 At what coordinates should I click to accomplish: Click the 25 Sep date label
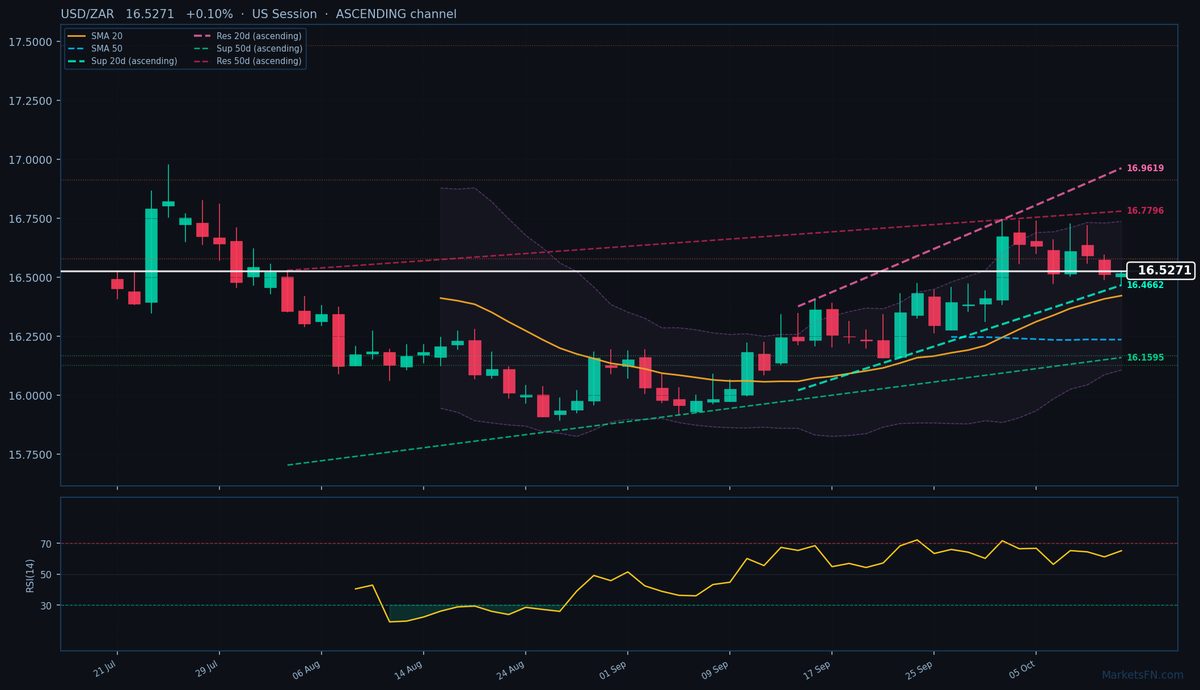[919, 668]
